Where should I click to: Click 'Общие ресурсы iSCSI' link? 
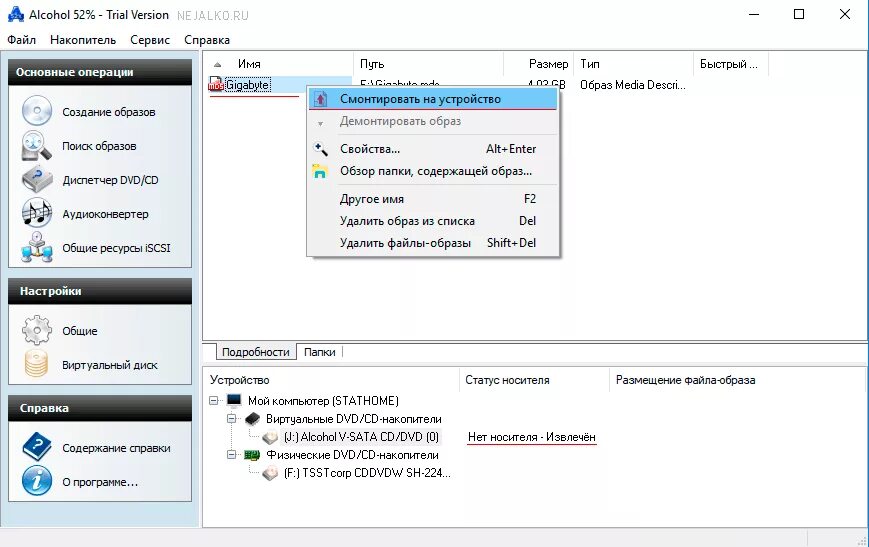116,248
